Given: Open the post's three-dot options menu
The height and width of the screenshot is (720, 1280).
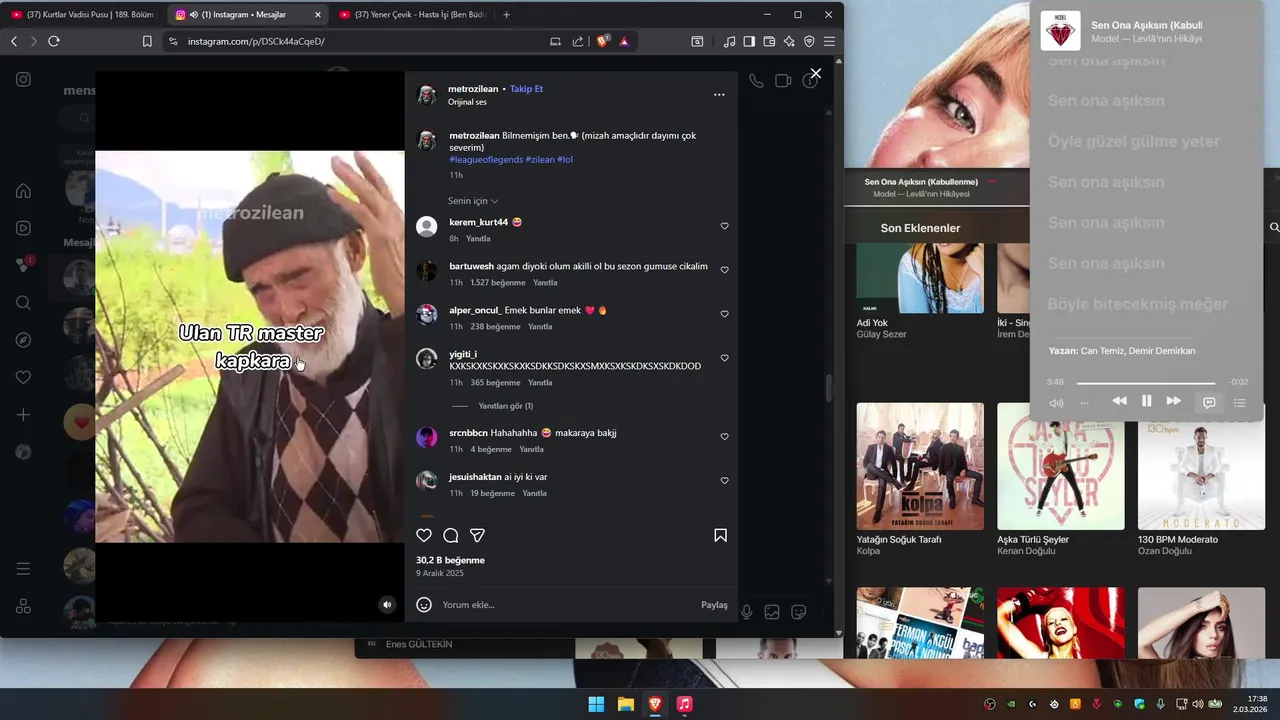Looking at the screenshot, I should (719, 95).
